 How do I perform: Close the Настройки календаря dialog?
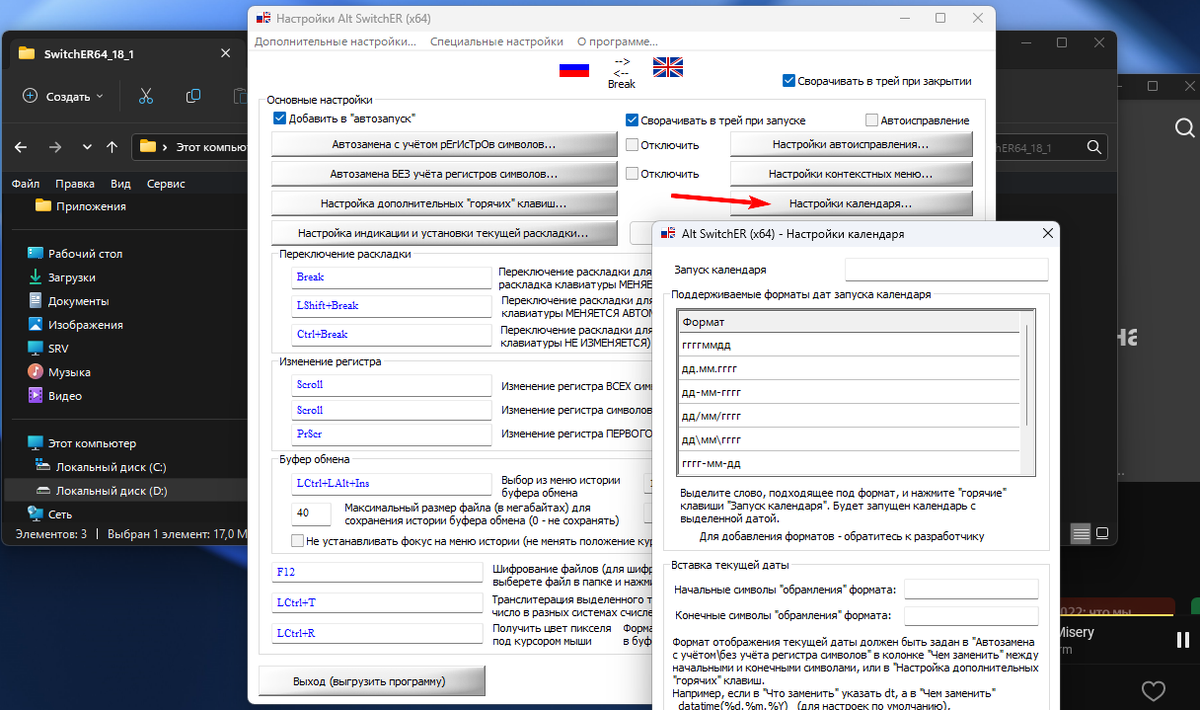pyautogui.click(x=1047, y=233)
